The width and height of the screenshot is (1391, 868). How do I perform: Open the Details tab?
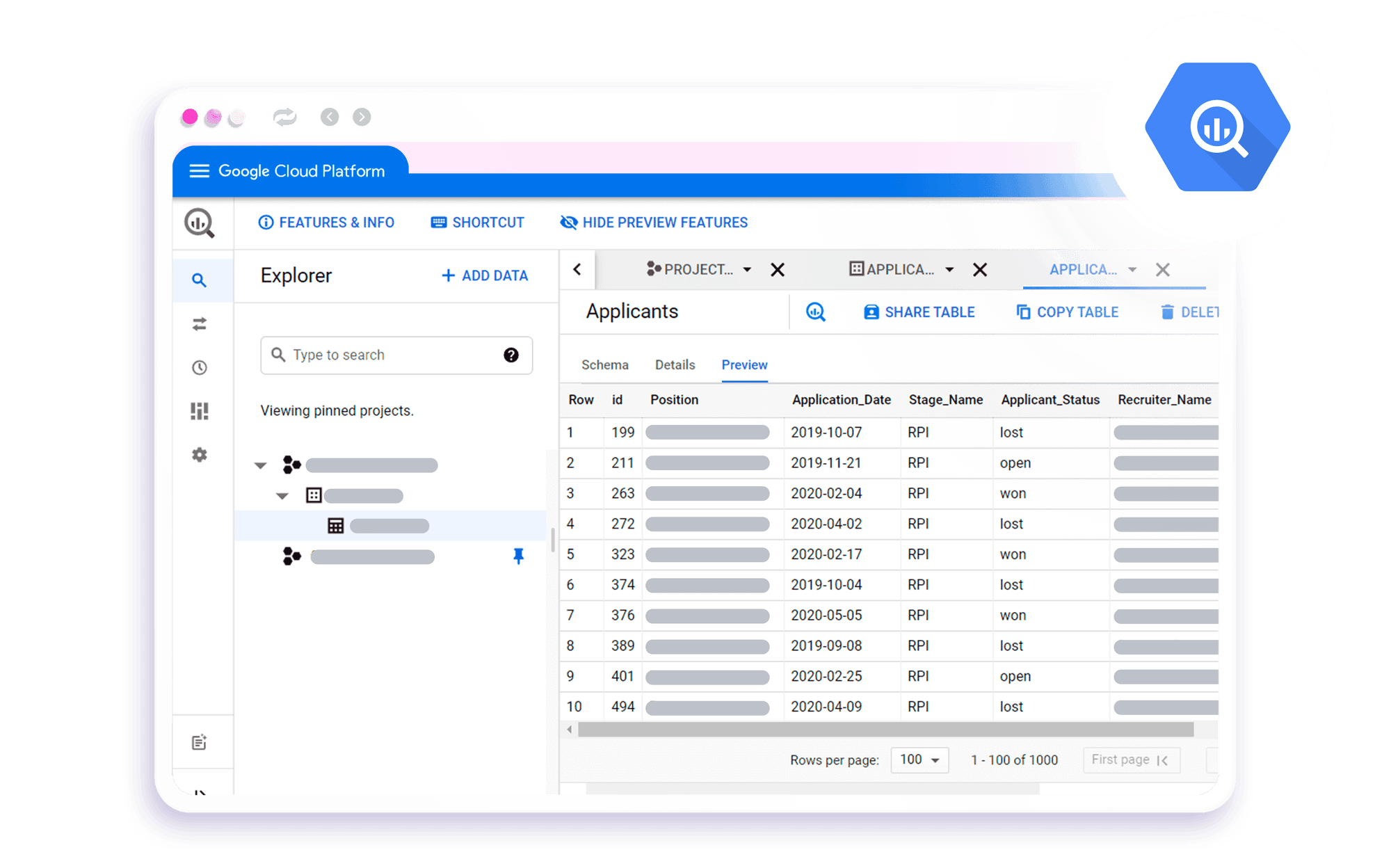tap(675, 365)
